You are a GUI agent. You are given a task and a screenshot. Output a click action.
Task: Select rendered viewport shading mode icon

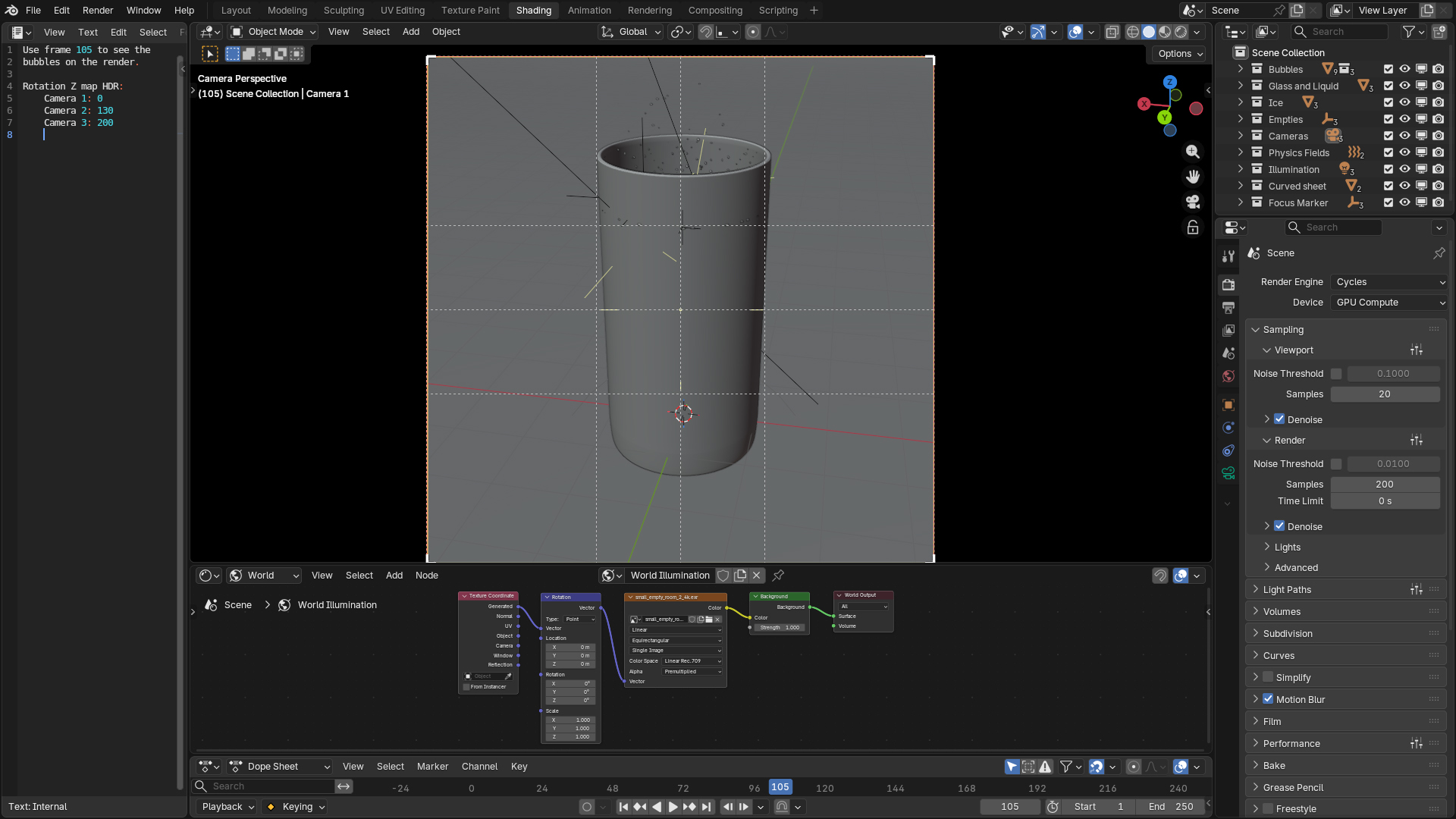pos(1181,32)
